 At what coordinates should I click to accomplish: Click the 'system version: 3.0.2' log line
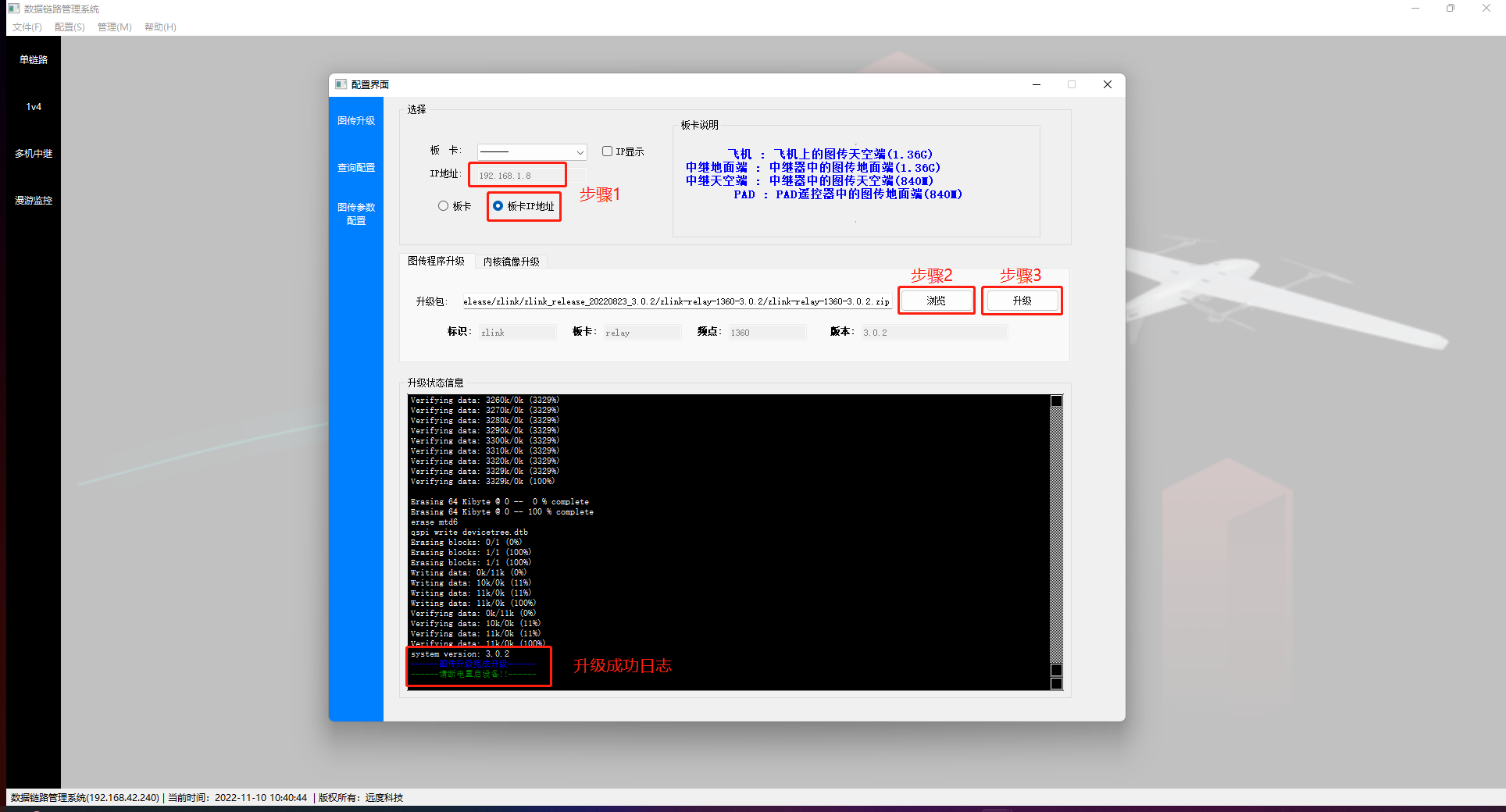coord(460,654)
